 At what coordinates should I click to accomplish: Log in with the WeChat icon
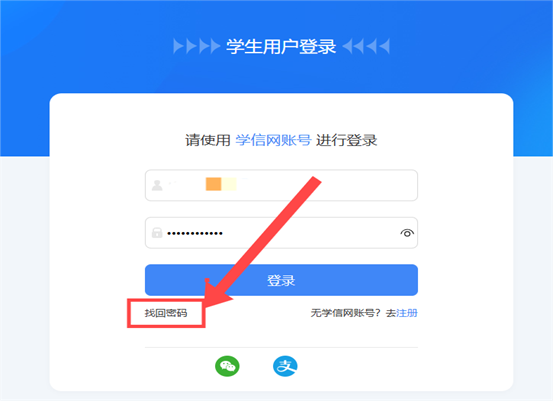[x=227, y=366]
